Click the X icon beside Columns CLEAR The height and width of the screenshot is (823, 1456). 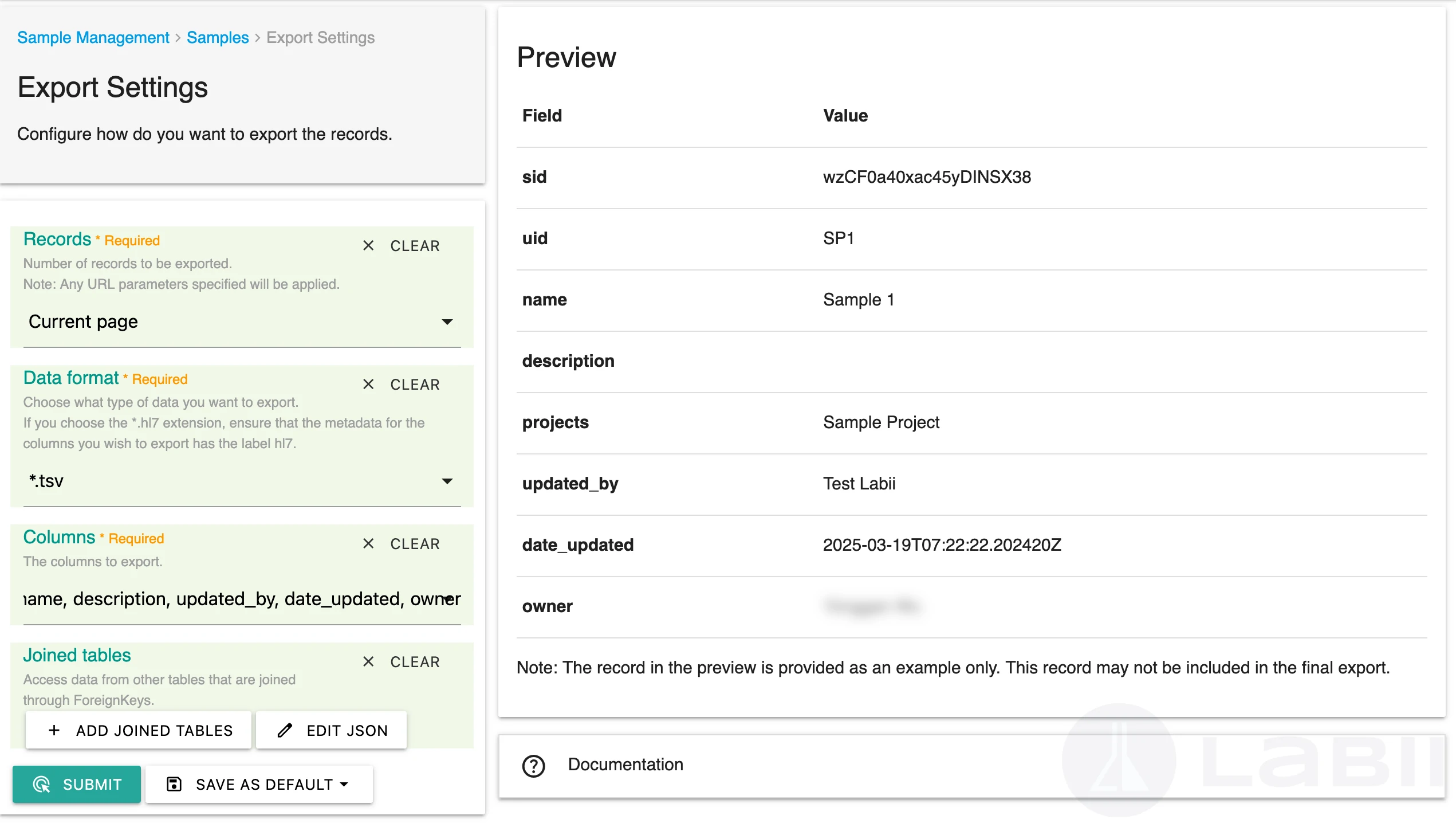tap(368, 544)
